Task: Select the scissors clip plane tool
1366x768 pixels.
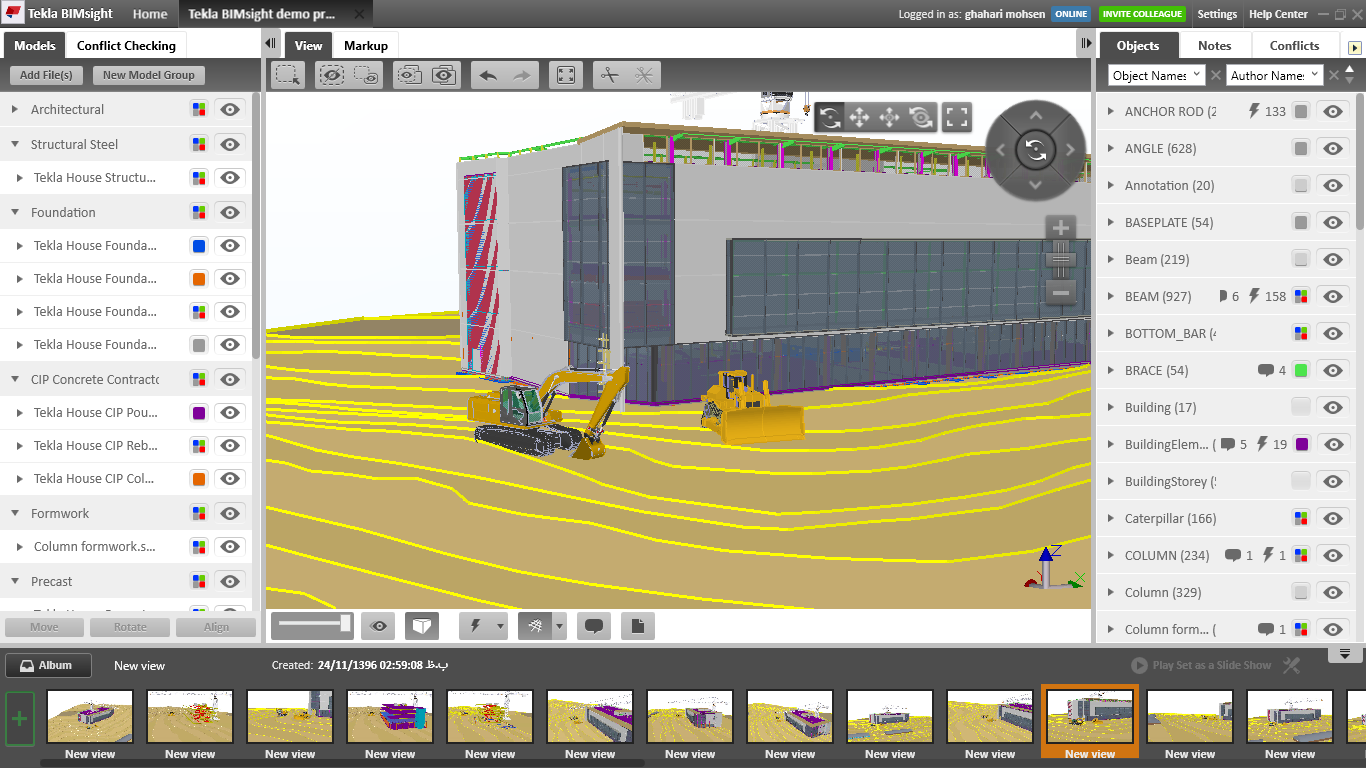Action: click(x=611, y=75)
